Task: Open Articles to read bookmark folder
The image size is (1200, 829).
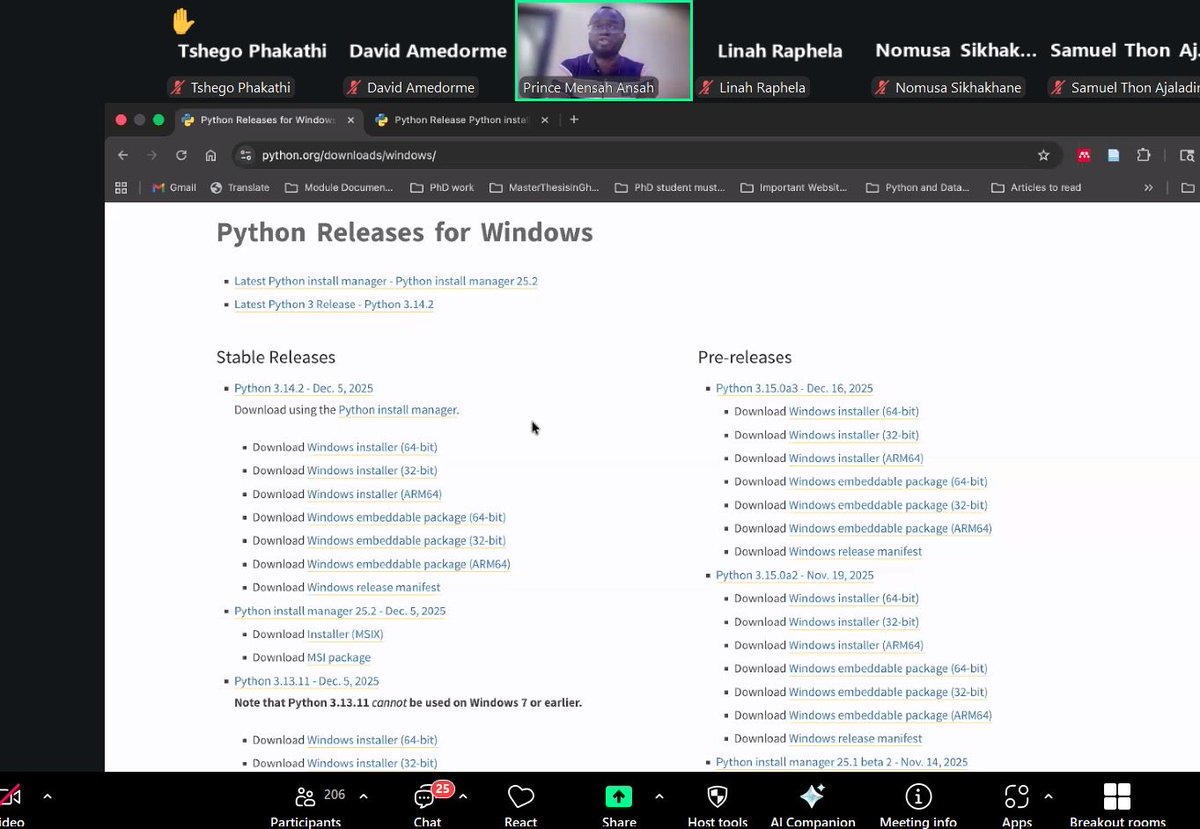Action: point(1036,187)
